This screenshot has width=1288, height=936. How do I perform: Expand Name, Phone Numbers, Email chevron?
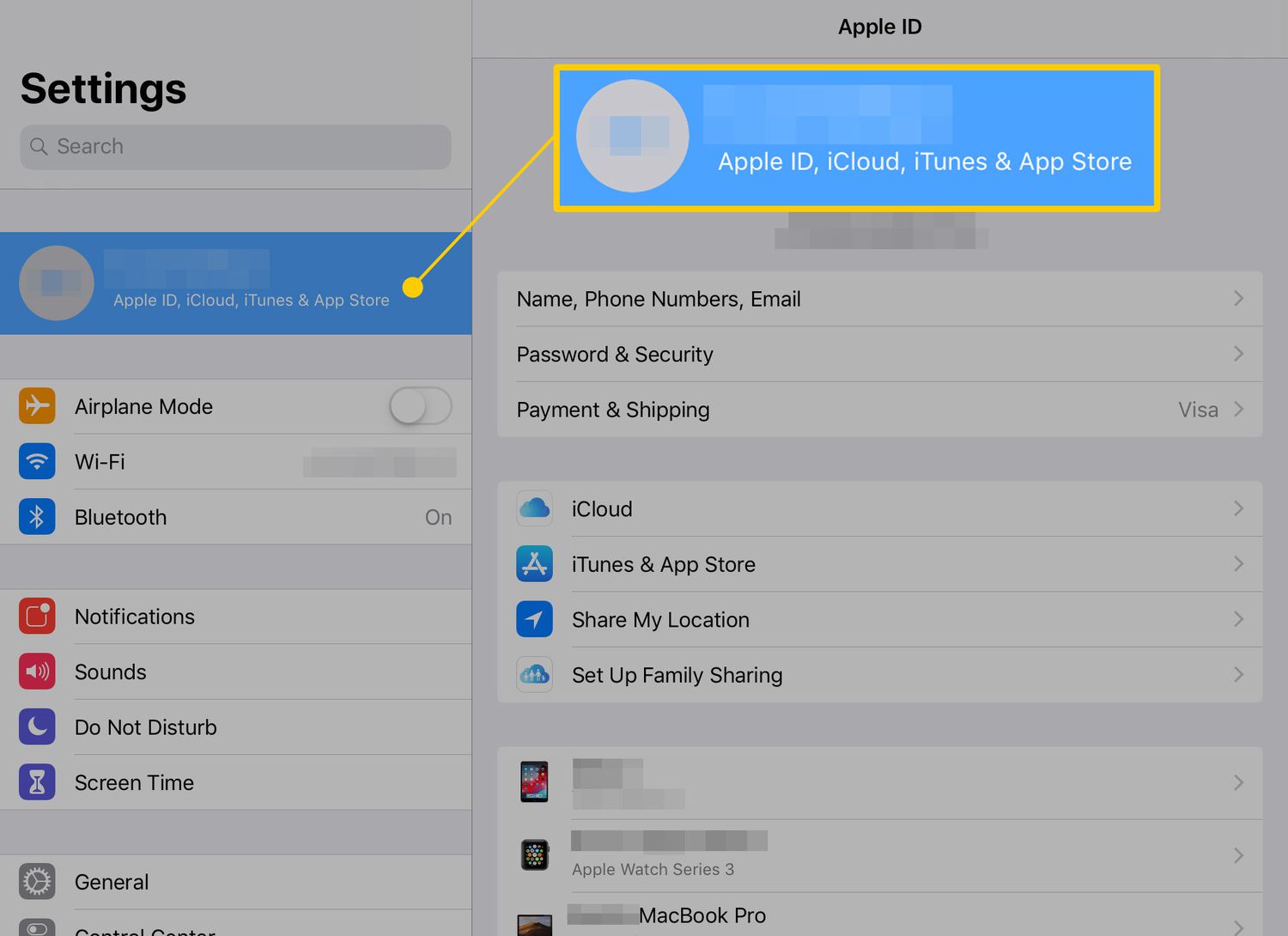click(1238, 299)
